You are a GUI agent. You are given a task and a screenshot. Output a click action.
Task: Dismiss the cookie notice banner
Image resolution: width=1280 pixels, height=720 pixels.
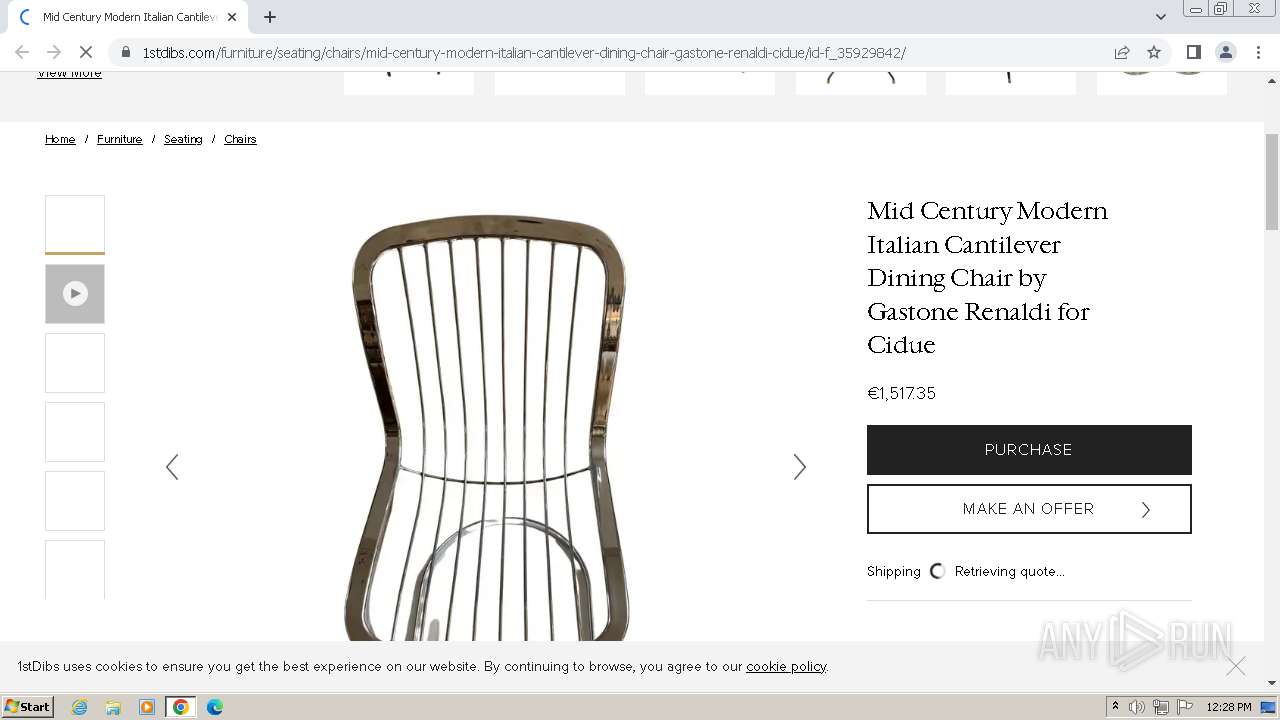pyautogui.click(x=1236, y=666)
